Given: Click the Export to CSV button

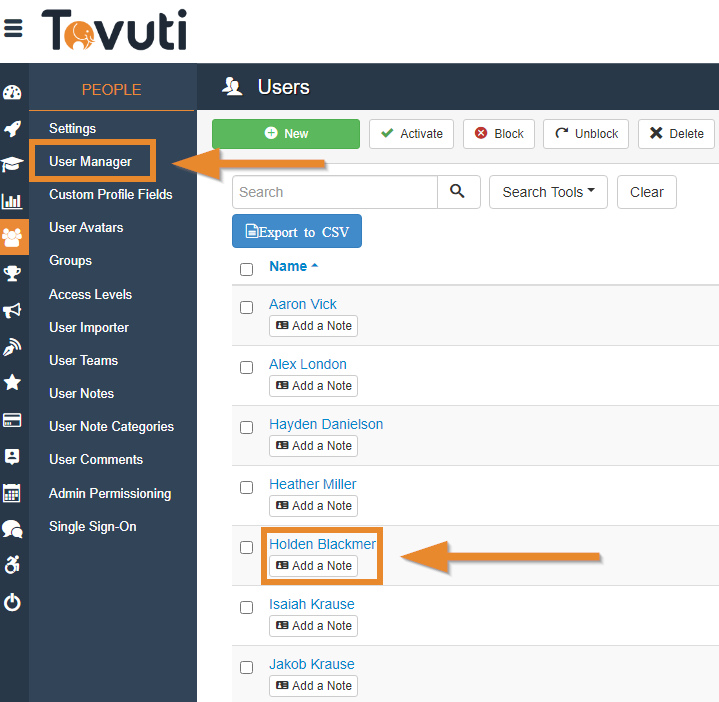Looking at the screenshot, I should click(297, 232).
